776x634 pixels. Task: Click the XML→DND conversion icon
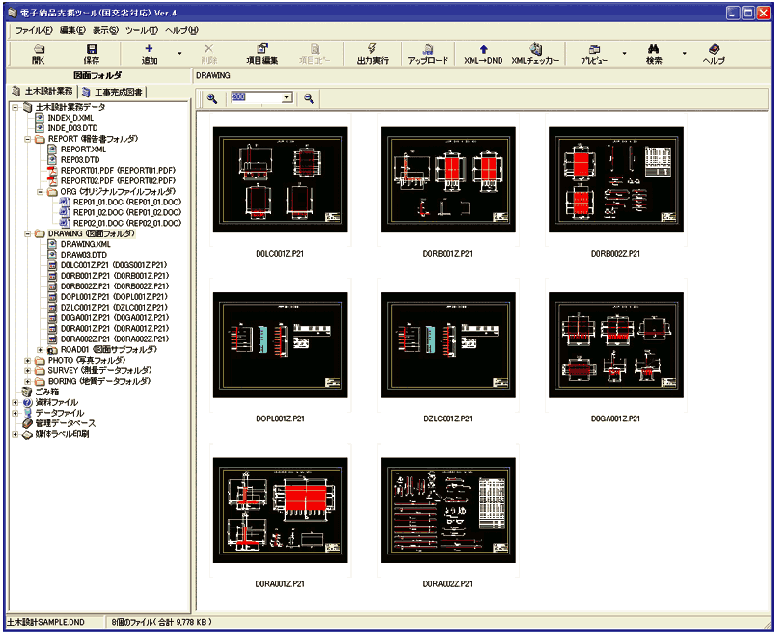click(483, 53)
